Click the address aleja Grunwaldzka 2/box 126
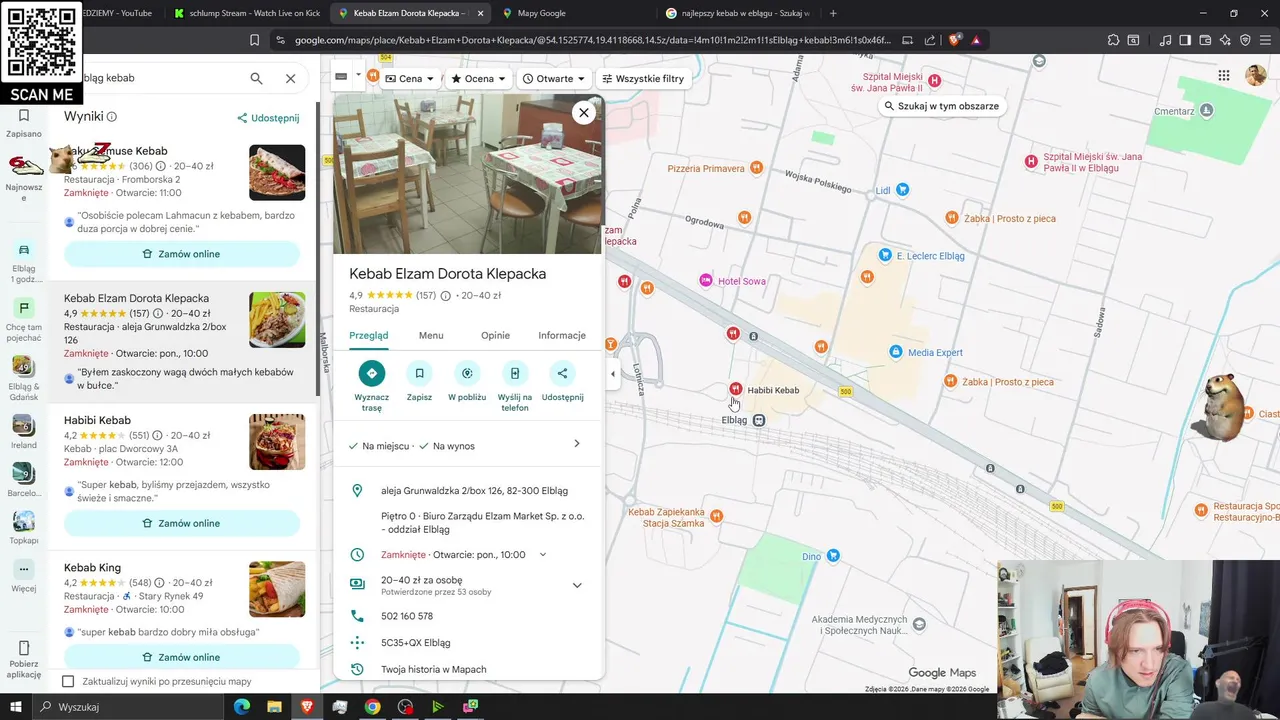The width and height of the screenshot is (1280, 720). [474, 491]
